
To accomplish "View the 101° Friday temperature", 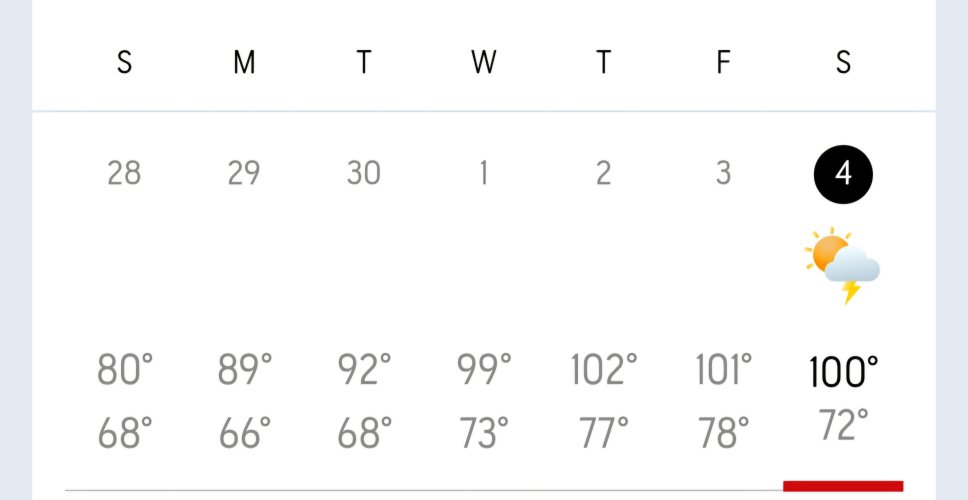I will (724, 370).
